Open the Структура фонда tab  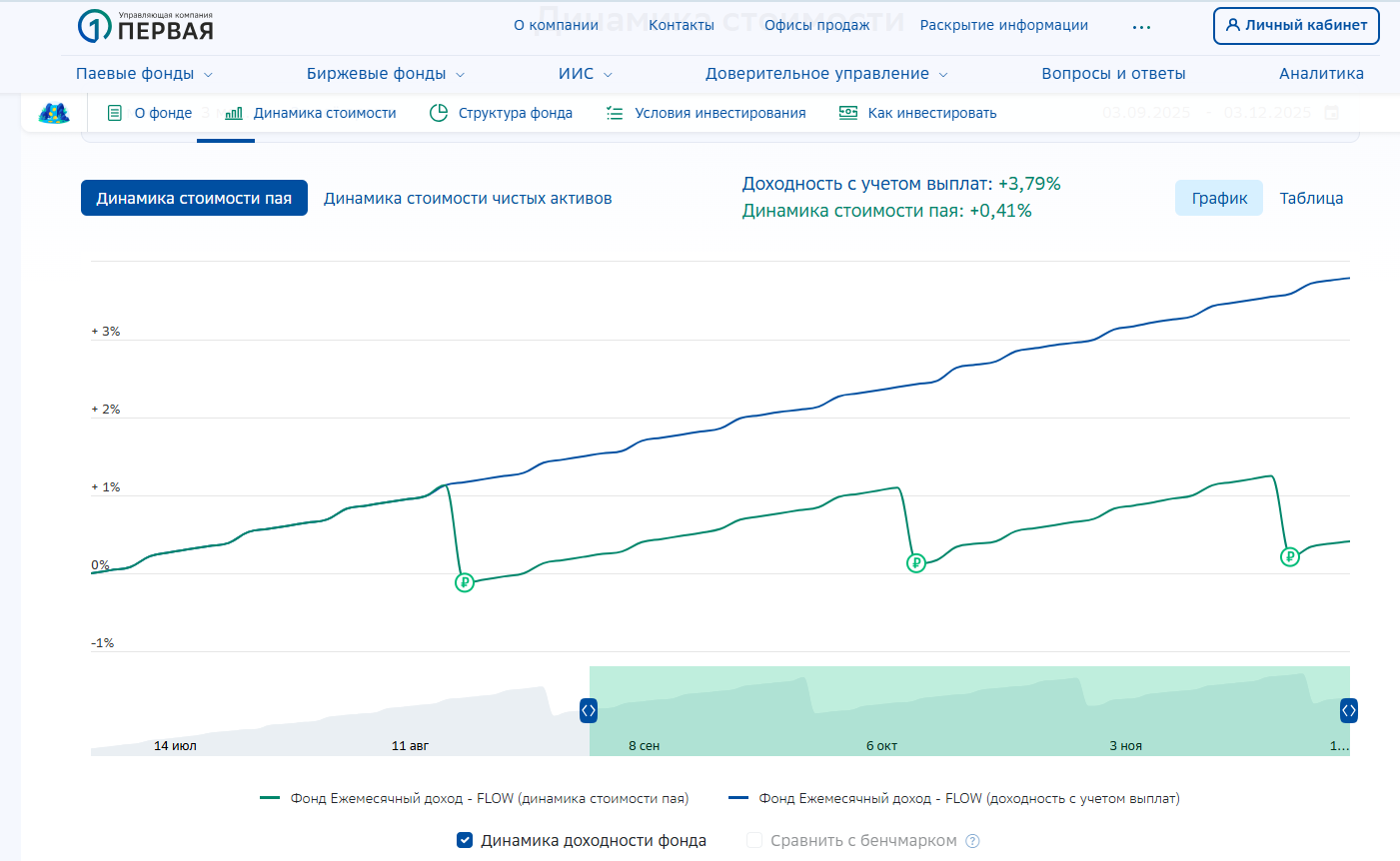[x=502, y=113]
